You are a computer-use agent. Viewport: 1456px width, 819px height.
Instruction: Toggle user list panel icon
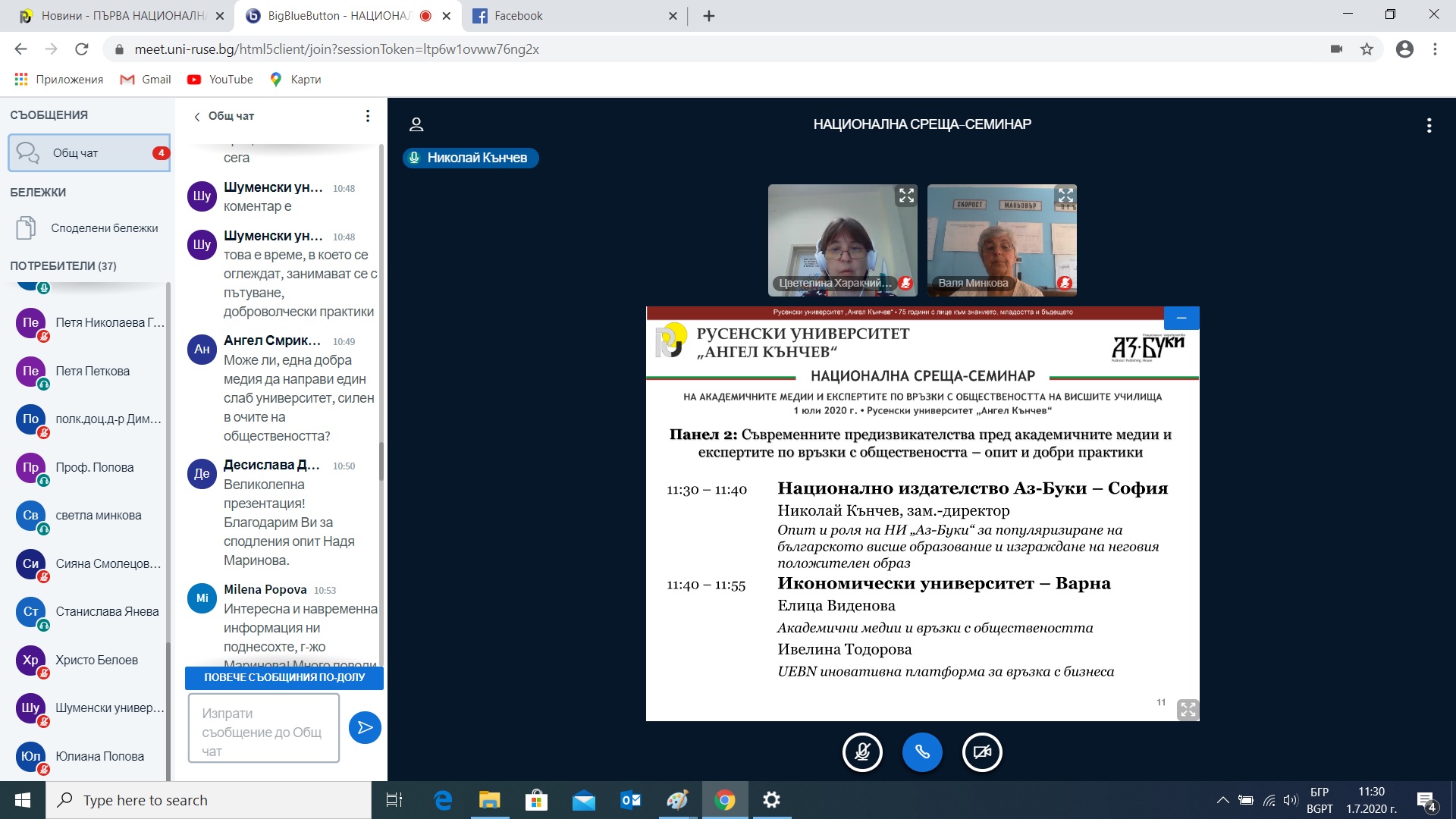416,124
